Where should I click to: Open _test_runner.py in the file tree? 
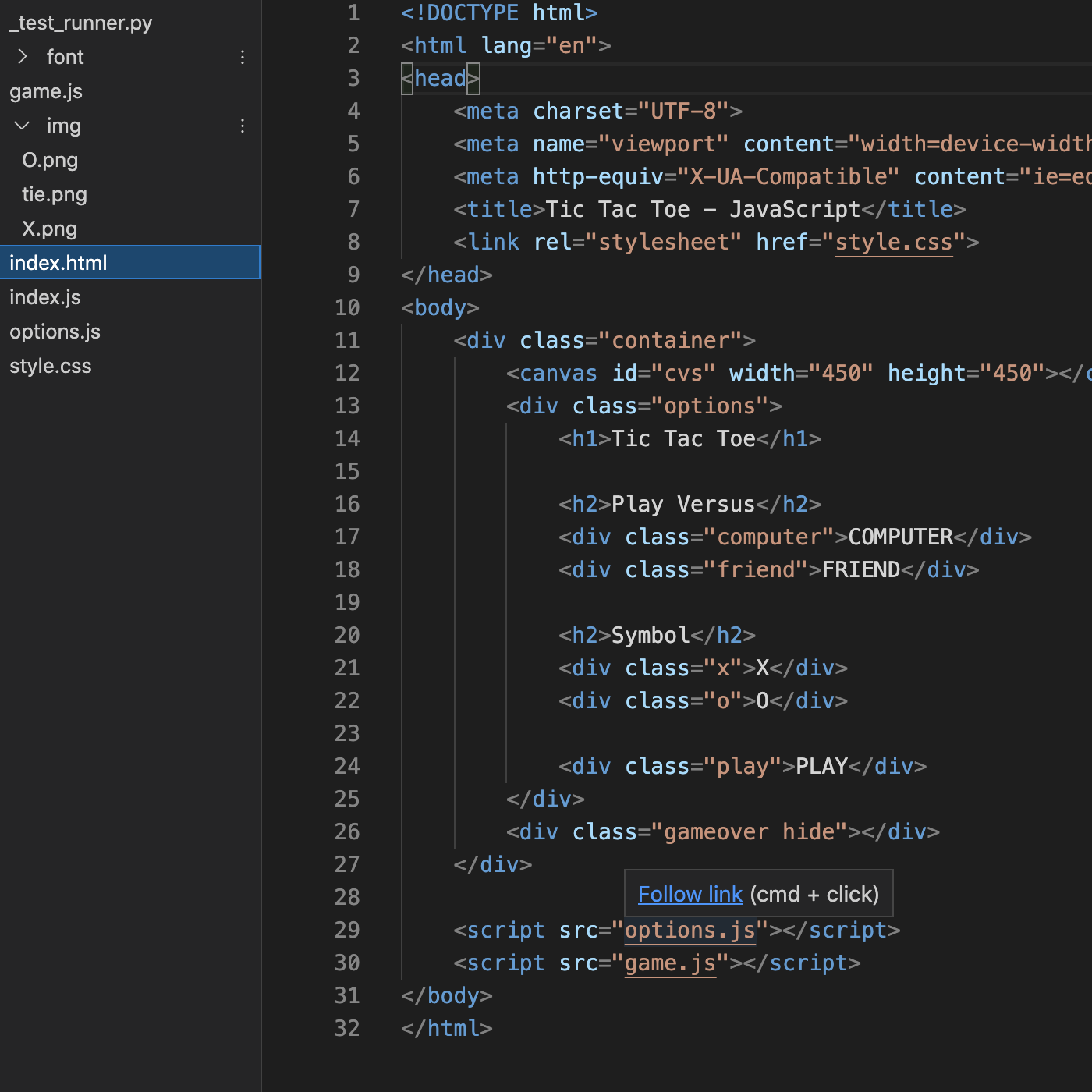point(81,23)
